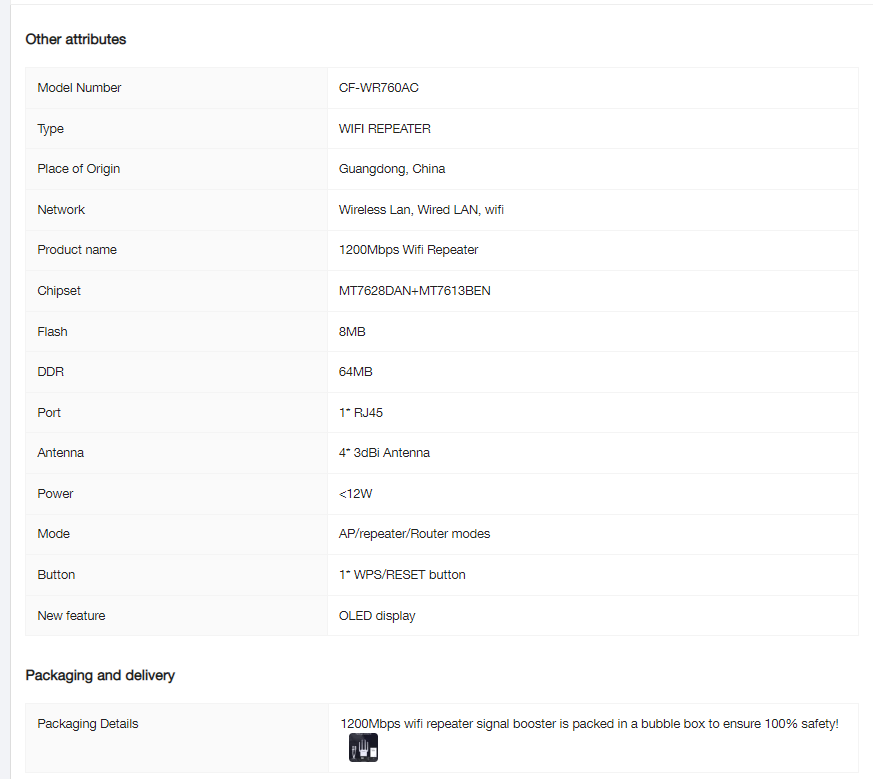Click the OLED display feature value
The width and height of the screenshot is (873, 779).
click(x=377, y=616)
